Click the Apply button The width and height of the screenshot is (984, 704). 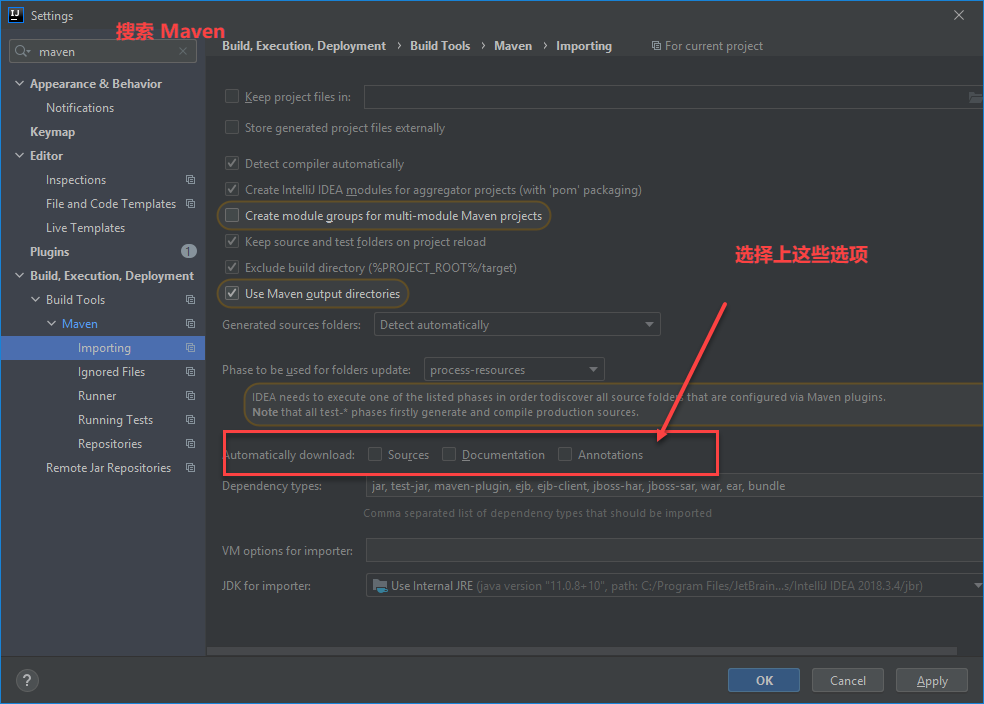[x=932, y=680]
